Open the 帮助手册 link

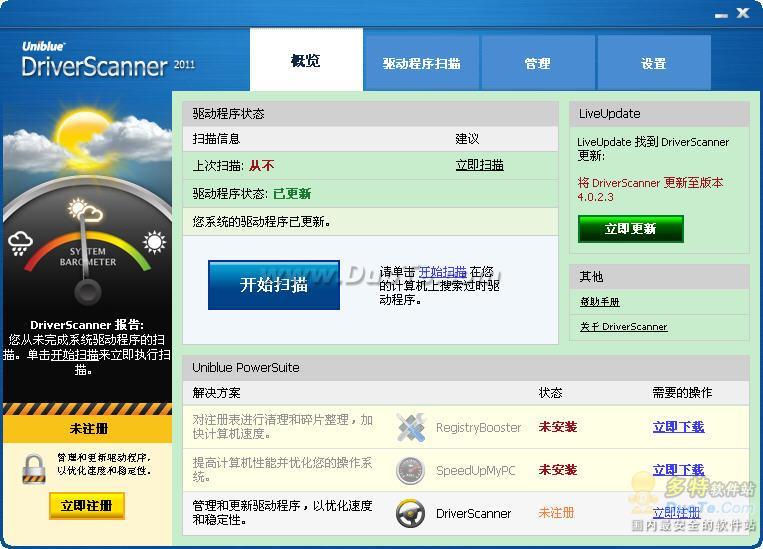(x=600, y=302)
